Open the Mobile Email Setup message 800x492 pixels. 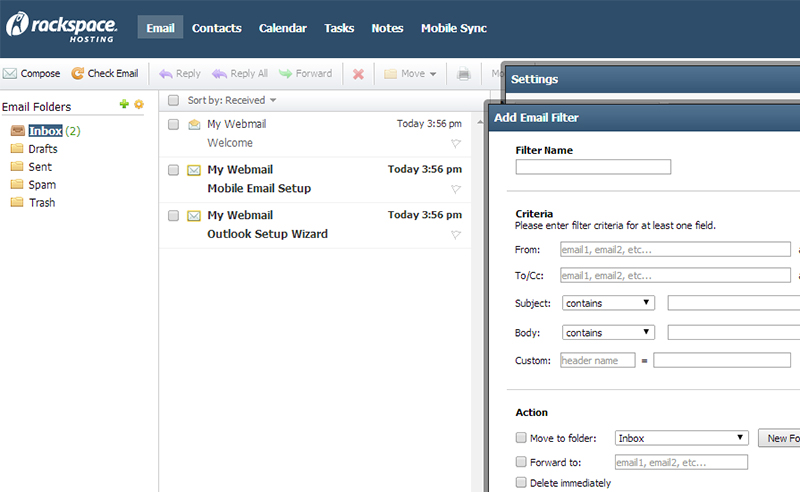click(x=259, y=188)
